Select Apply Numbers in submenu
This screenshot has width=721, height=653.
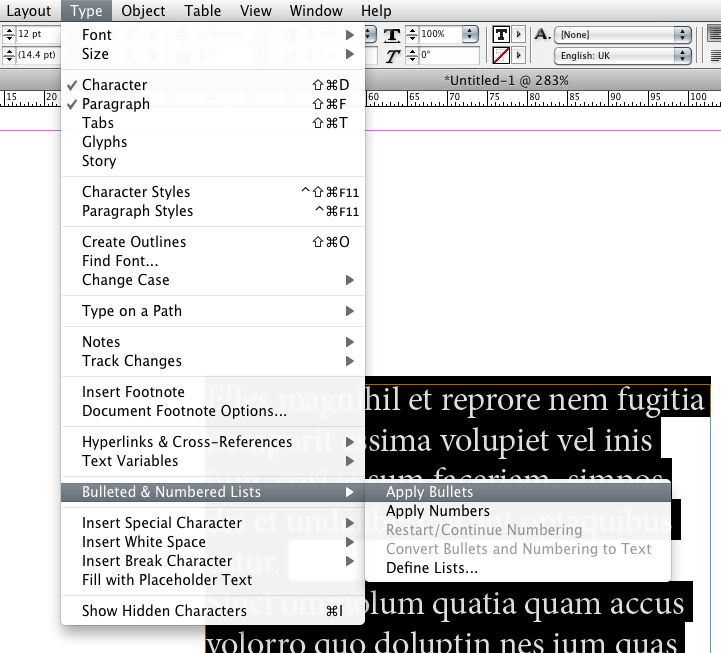[x=518, y=511]
